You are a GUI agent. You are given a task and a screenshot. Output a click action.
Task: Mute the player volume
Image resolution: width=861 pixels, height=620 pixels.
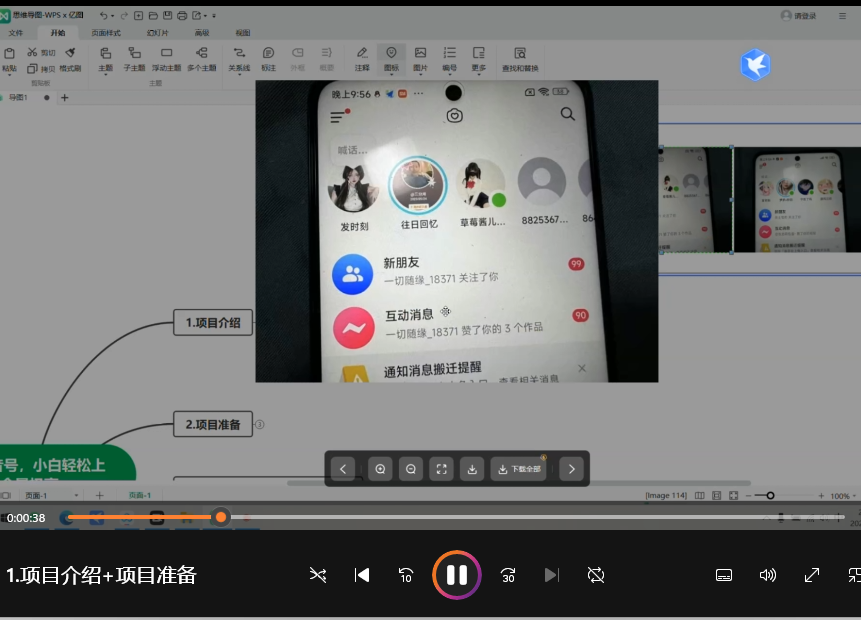tap(768, 575)
